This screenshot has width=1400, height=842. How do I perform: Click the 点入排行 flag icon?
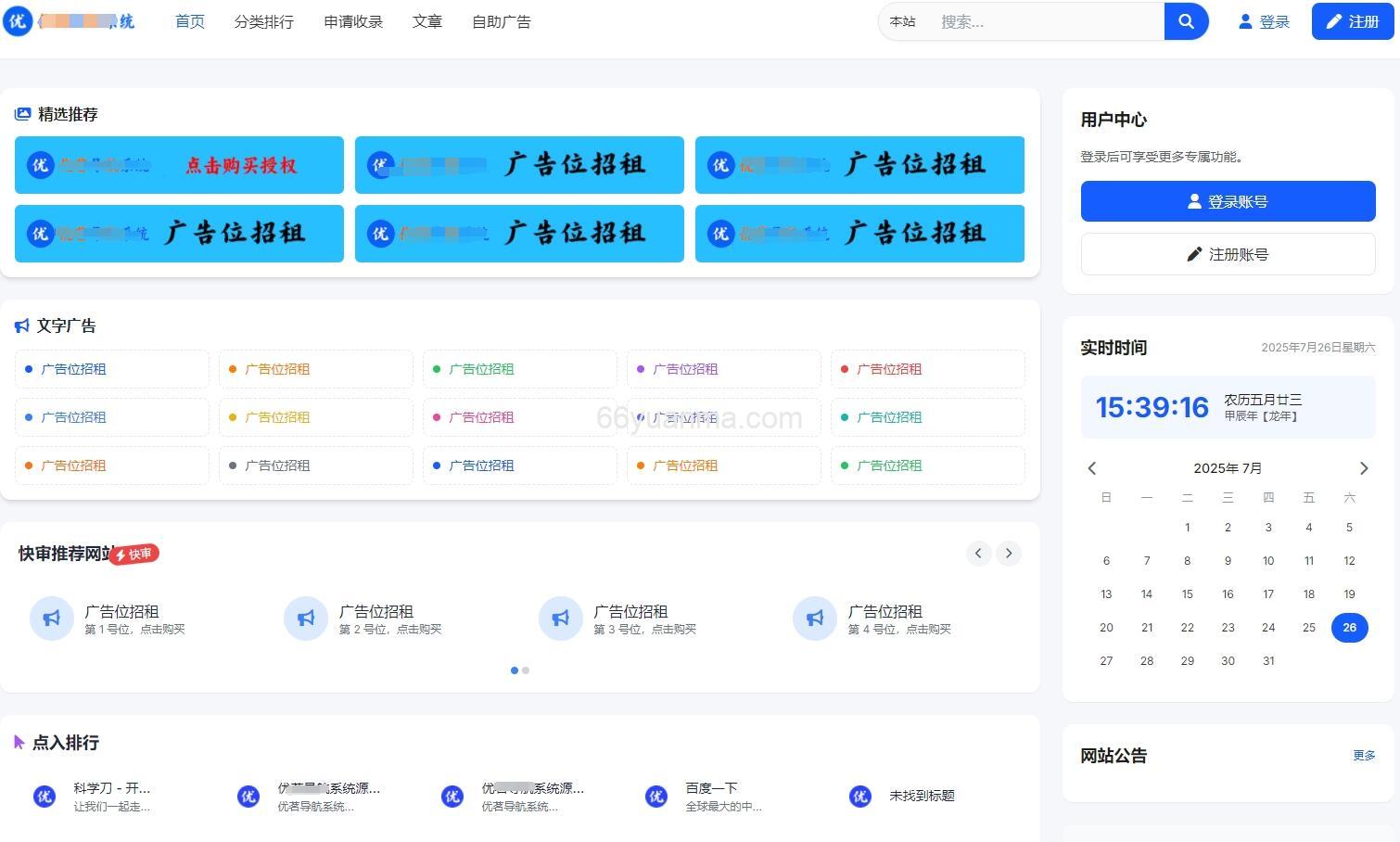[x=19, y=741]
